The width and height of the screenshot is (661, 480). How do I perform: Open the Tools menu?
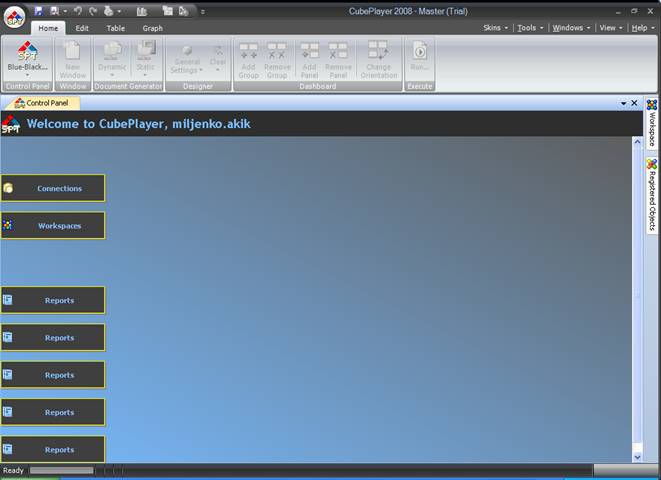click(x=530, y=28)
